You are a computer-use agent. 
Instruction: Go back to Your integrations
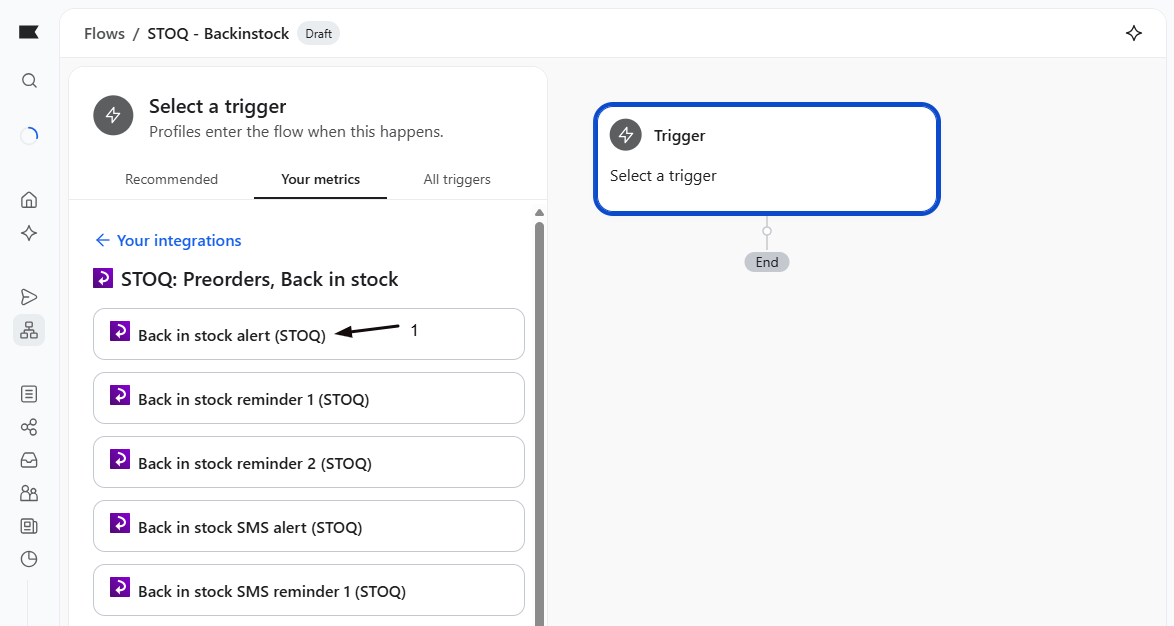pyautogui.click(x=168, y=240)
